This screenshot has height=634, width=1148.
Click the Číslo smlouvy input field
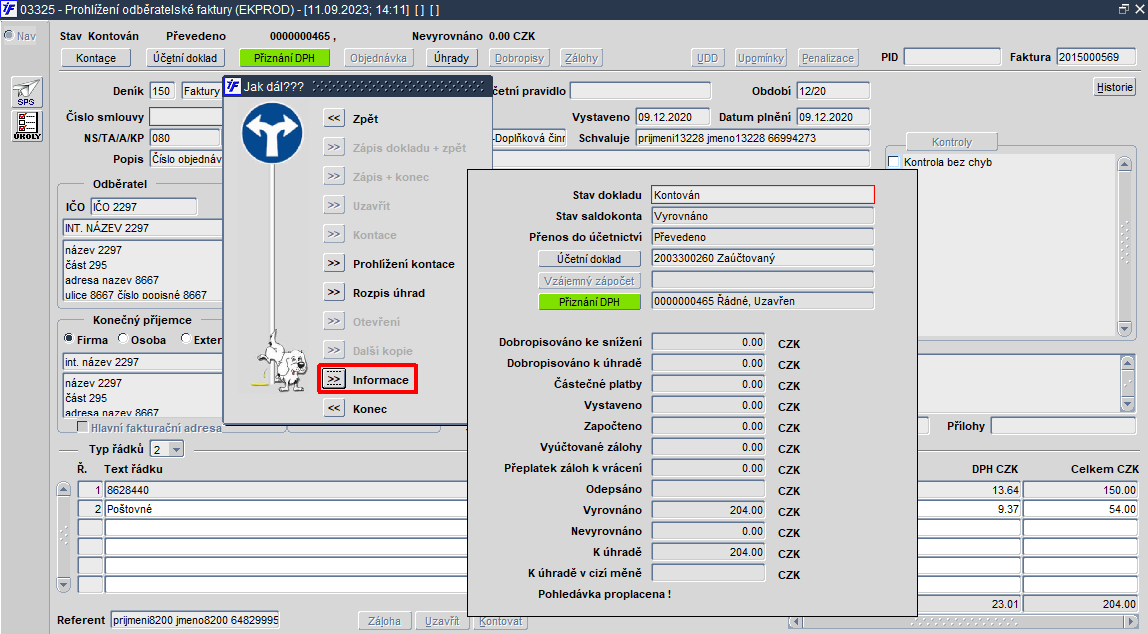(187, 117)
